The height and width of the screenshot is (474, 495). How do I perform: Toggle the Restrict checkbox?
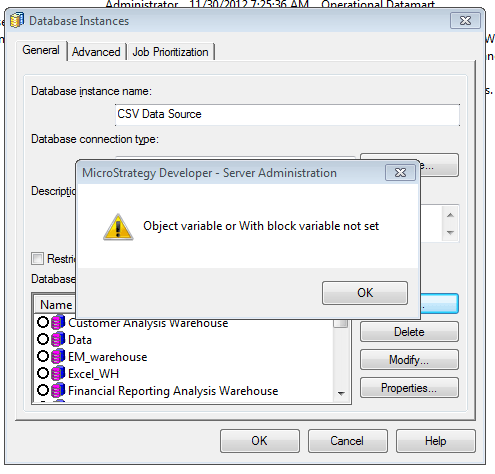[x=37, y=258]
